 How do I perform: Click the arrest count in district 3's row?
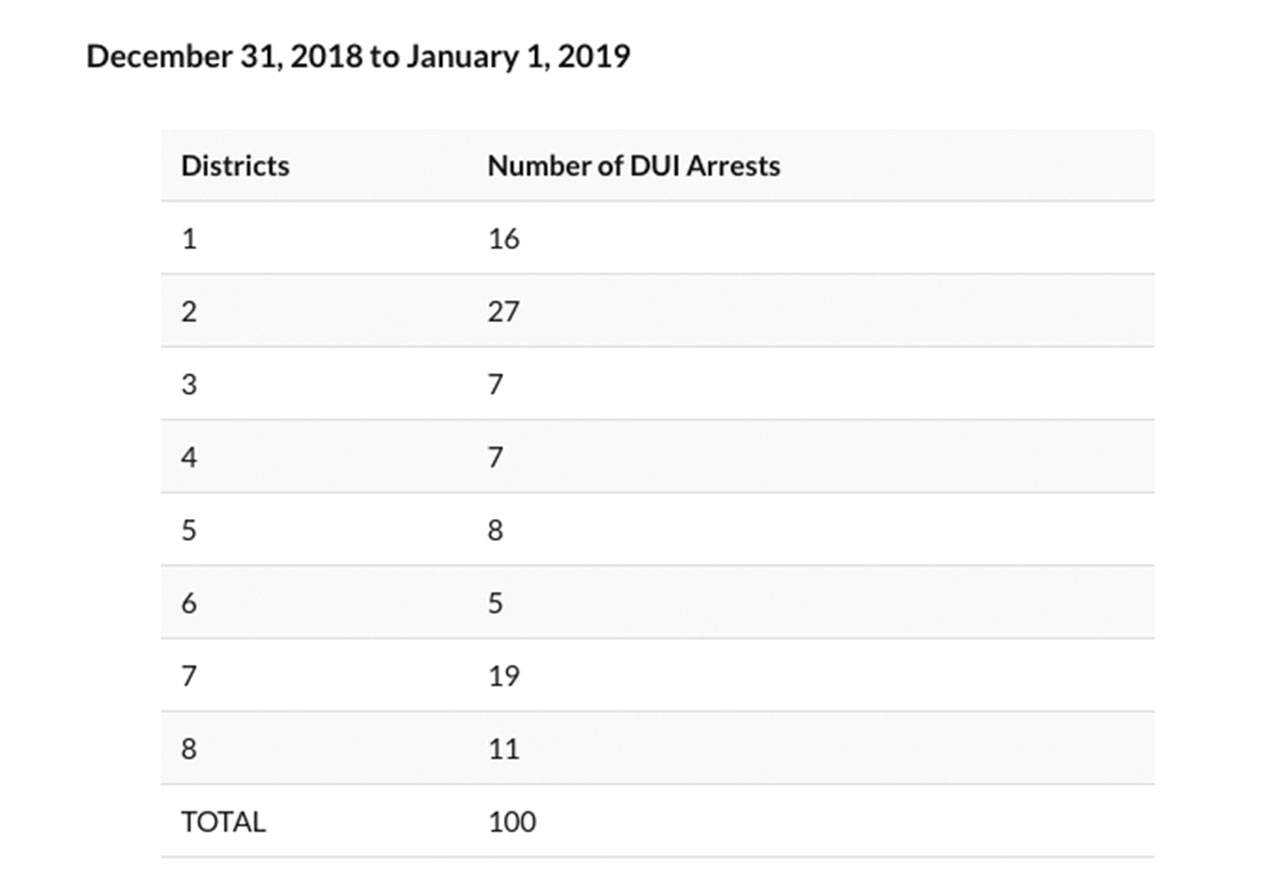(495, 384)
